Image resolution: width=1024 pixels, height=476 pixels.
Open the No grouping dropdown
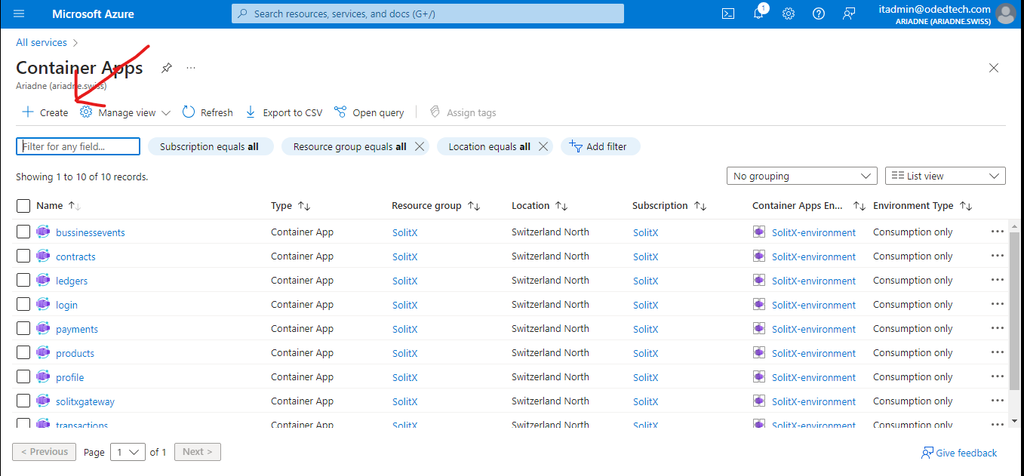(801, 176)
